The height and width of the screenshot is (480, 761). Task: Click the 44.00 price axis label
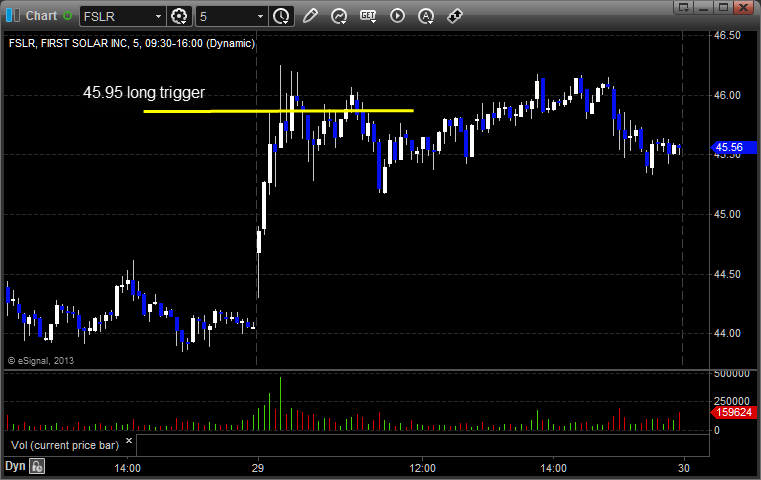click(727, 333)
